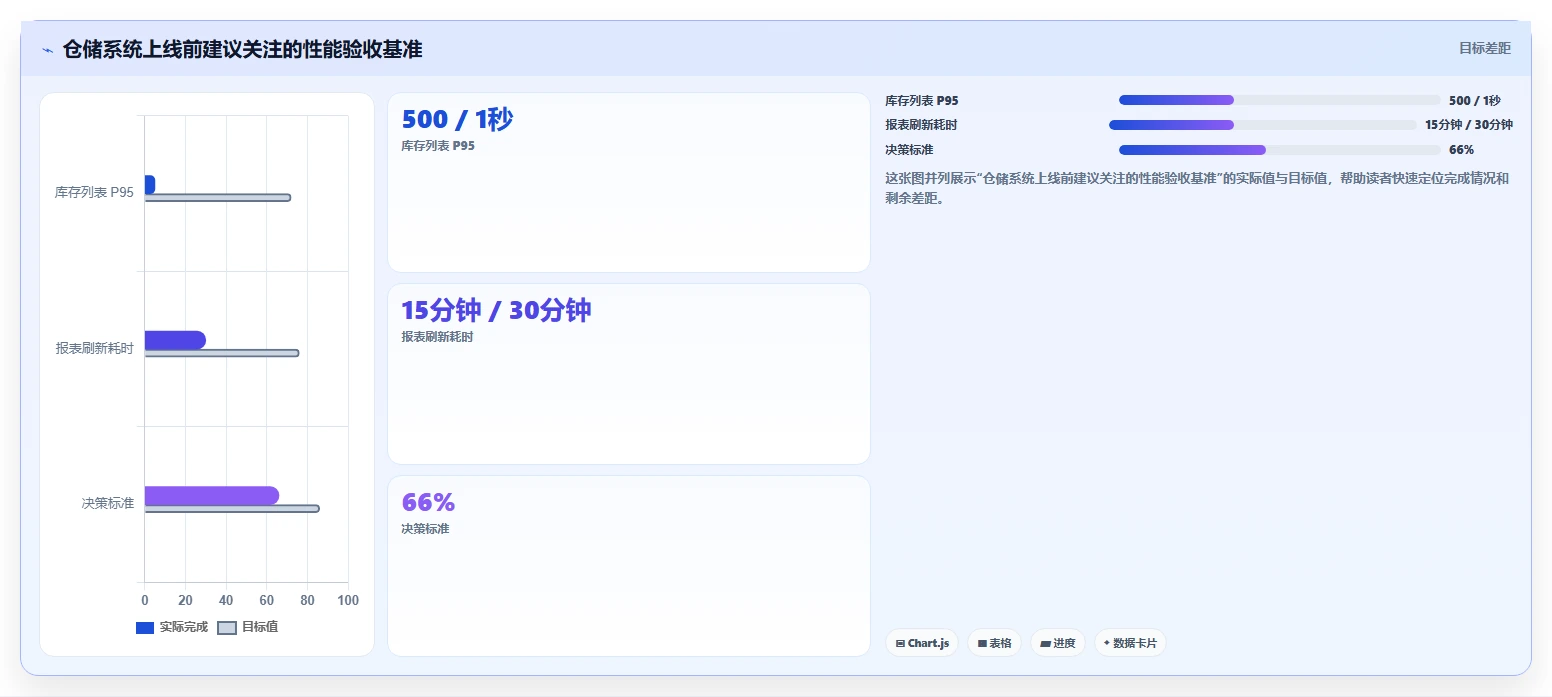
Task: Click the description paragraph starting 这张图并列展示
Action: pyautogui.click(x=1197, y=188)
